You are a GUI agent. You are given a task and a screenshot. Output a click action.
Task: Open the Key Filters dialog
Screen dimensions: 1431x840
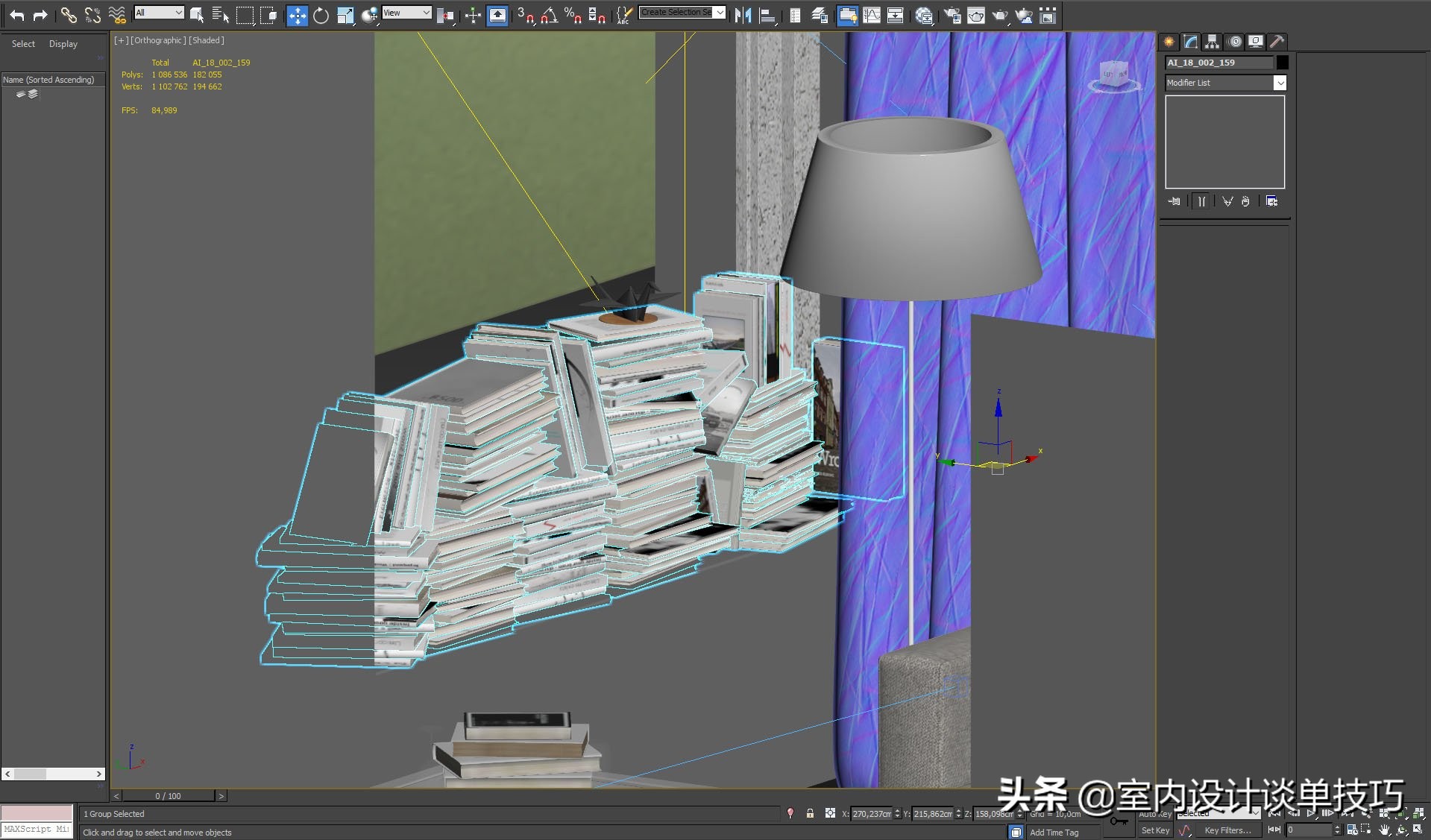click(1227, 830)
